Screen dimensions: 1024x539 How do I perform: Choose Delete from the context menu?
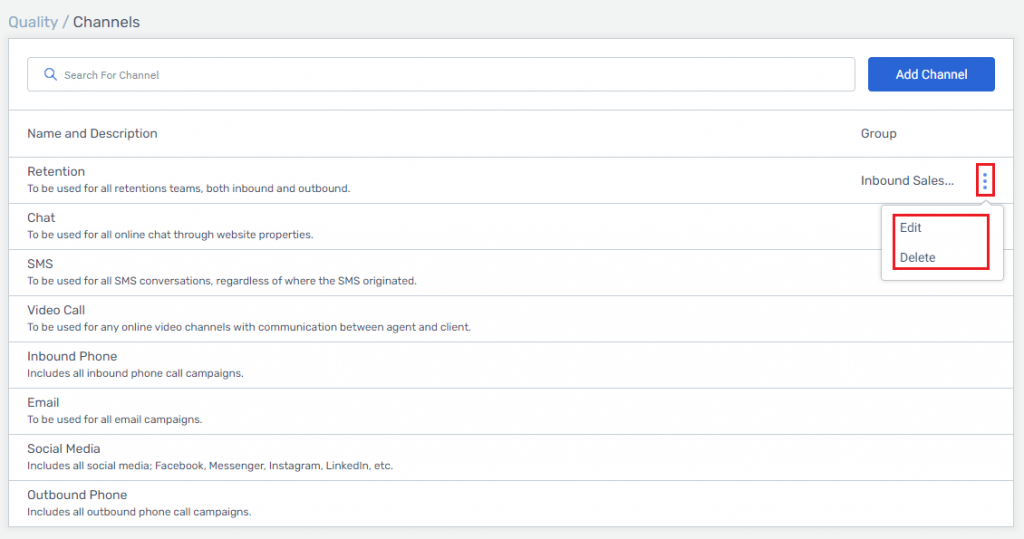click(x=918, y=257)
